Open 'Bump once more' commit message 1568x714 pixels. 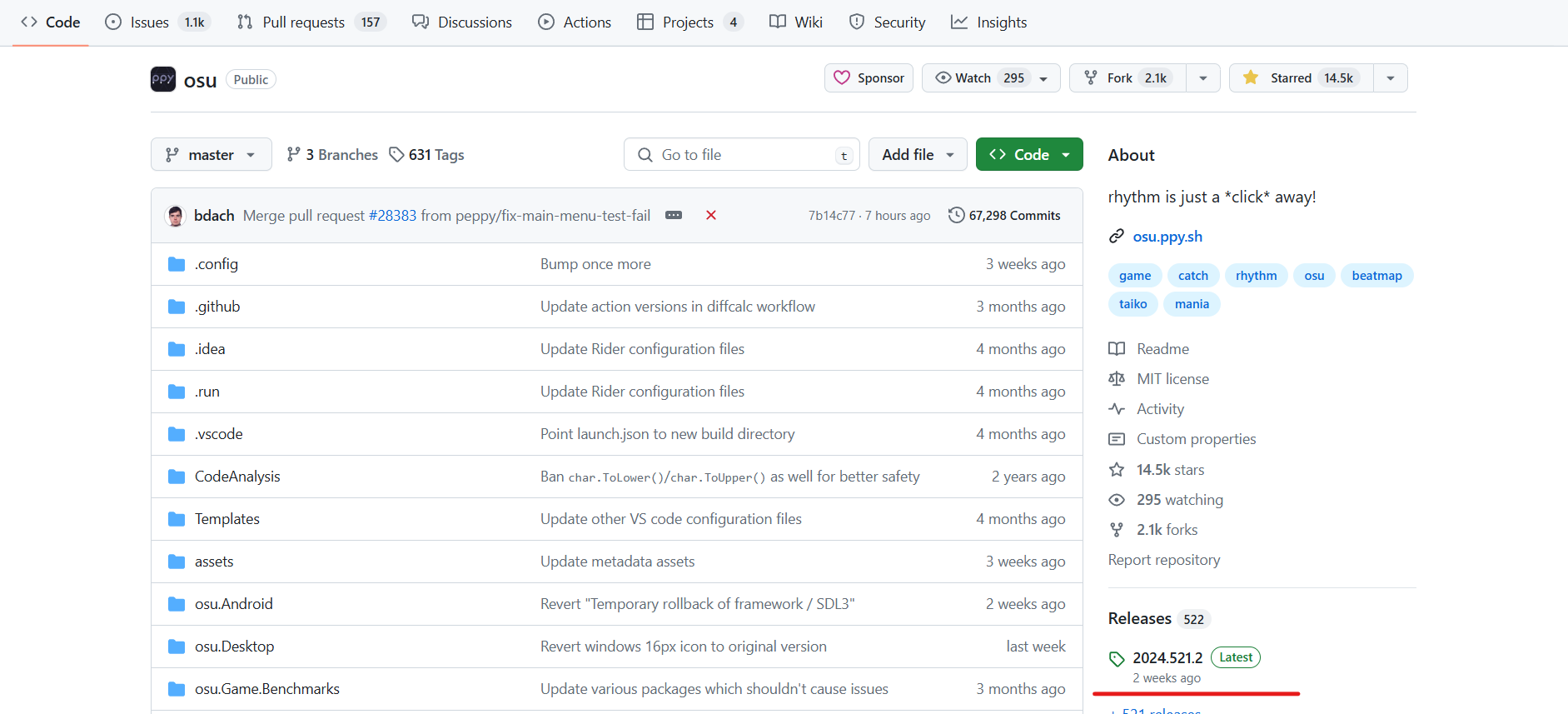click(x=595, y=264)
